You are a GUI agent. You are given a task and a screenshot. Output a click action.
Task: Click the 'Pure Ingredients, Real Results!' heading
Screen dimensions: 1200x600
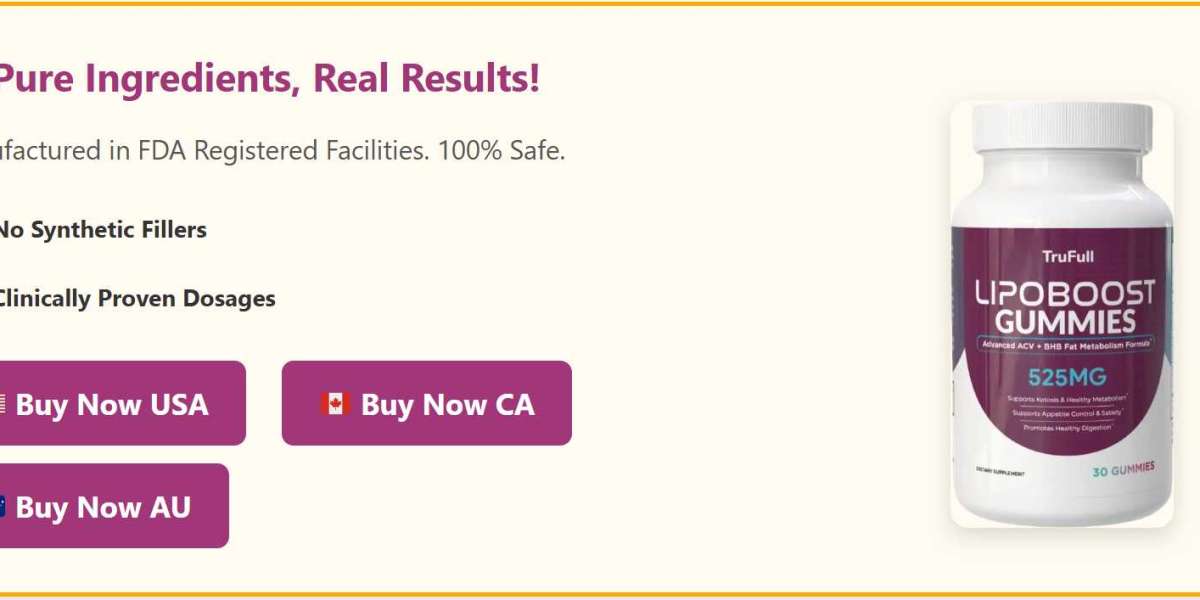coord(268,78)
